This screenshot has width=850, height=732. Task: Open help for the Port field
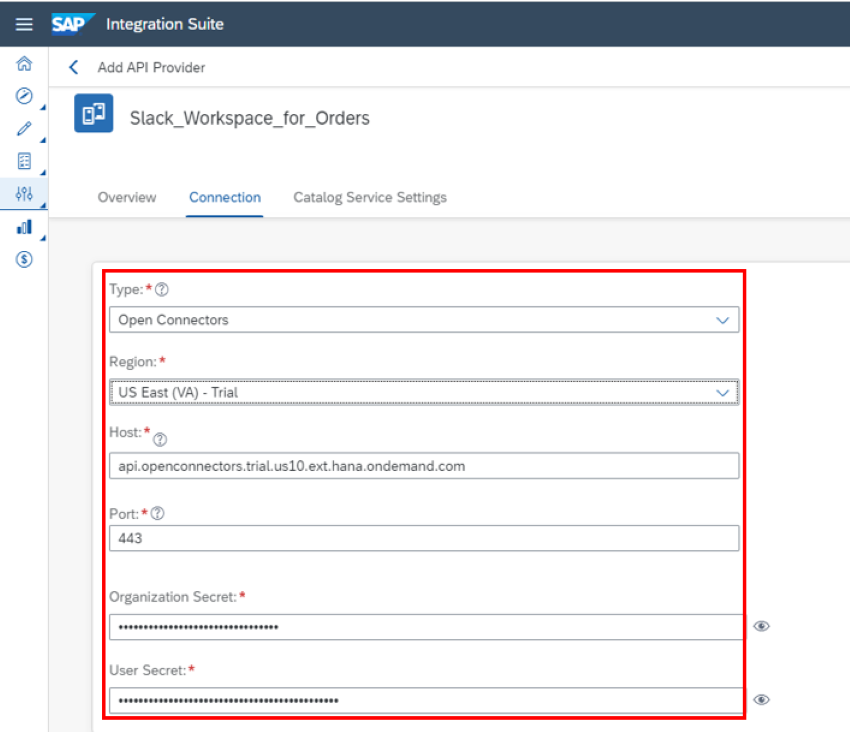pyautogui.click(x=157, y=513)
